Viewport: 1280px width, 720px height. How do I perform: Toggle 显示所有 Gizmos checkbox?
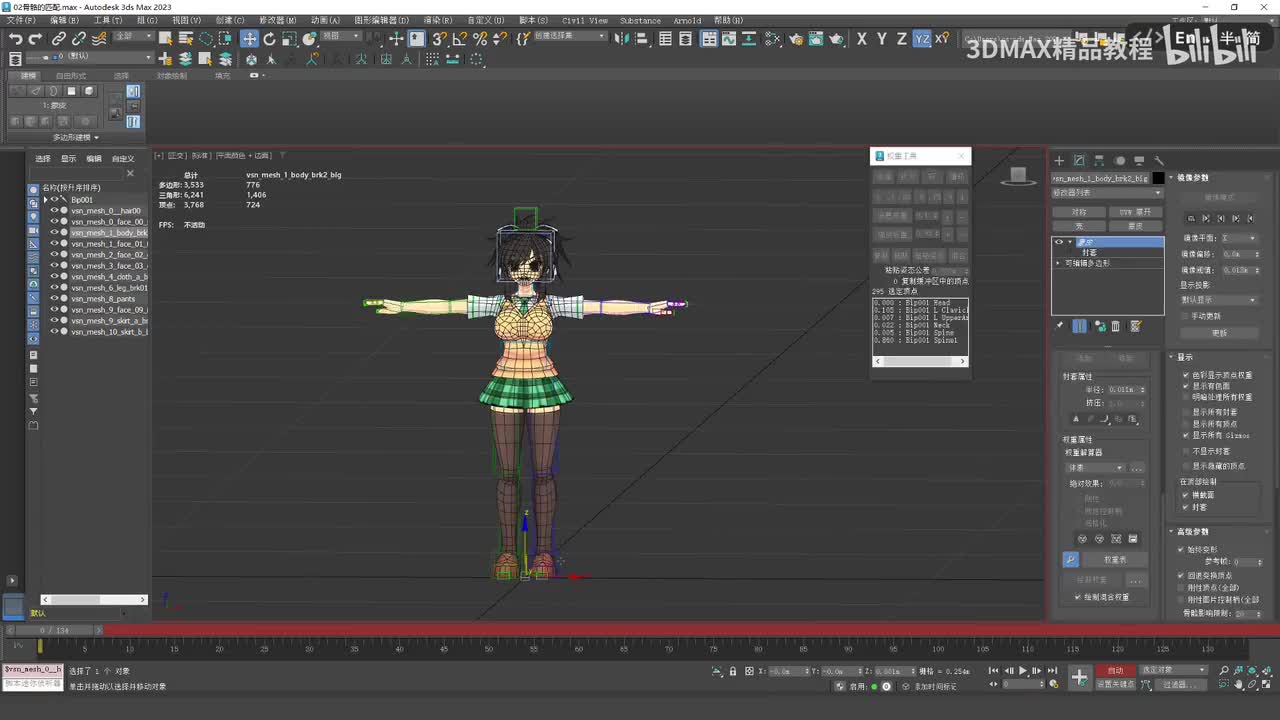coord(1186,435)
